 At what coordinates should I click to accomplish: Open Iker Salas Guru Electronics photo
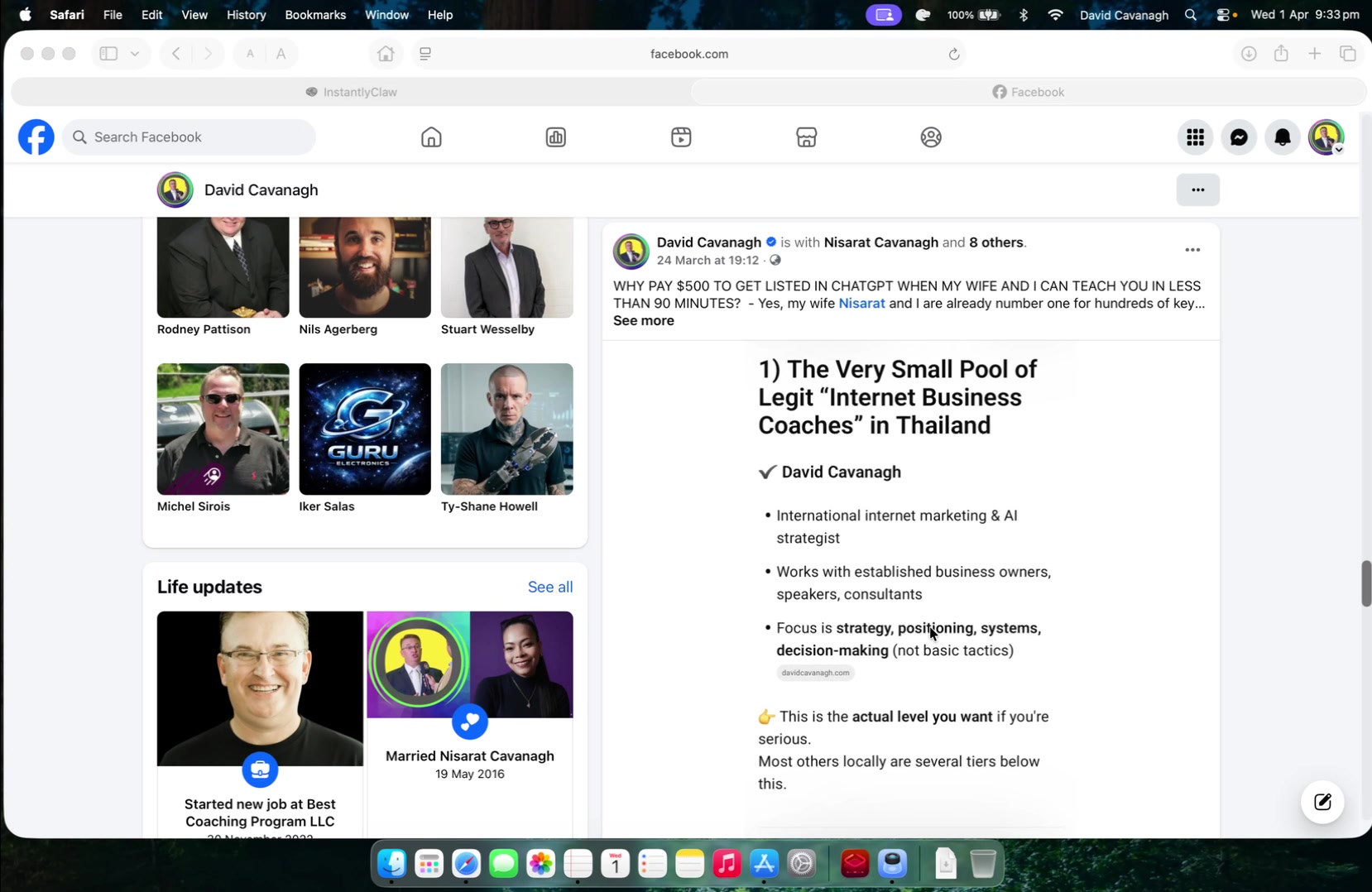pyautogui.click(x=365, y=429)
